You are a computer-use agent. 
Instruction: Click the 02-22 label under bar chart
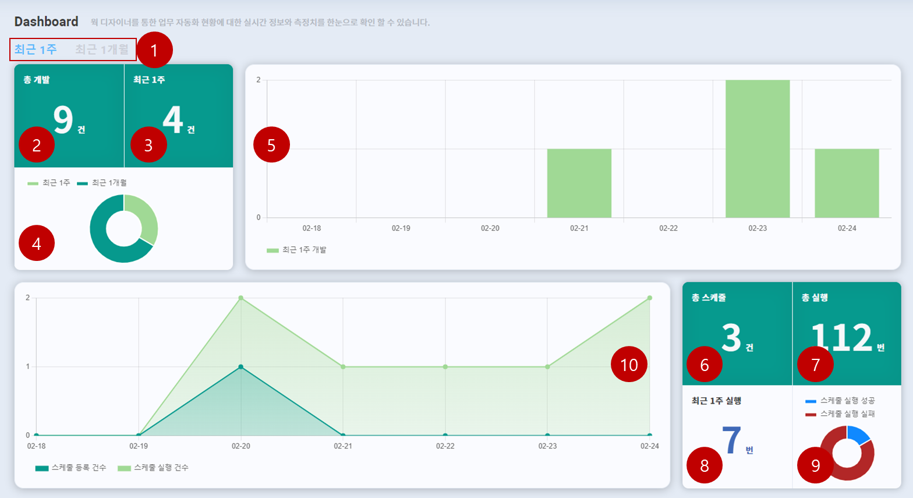point(668,228)
